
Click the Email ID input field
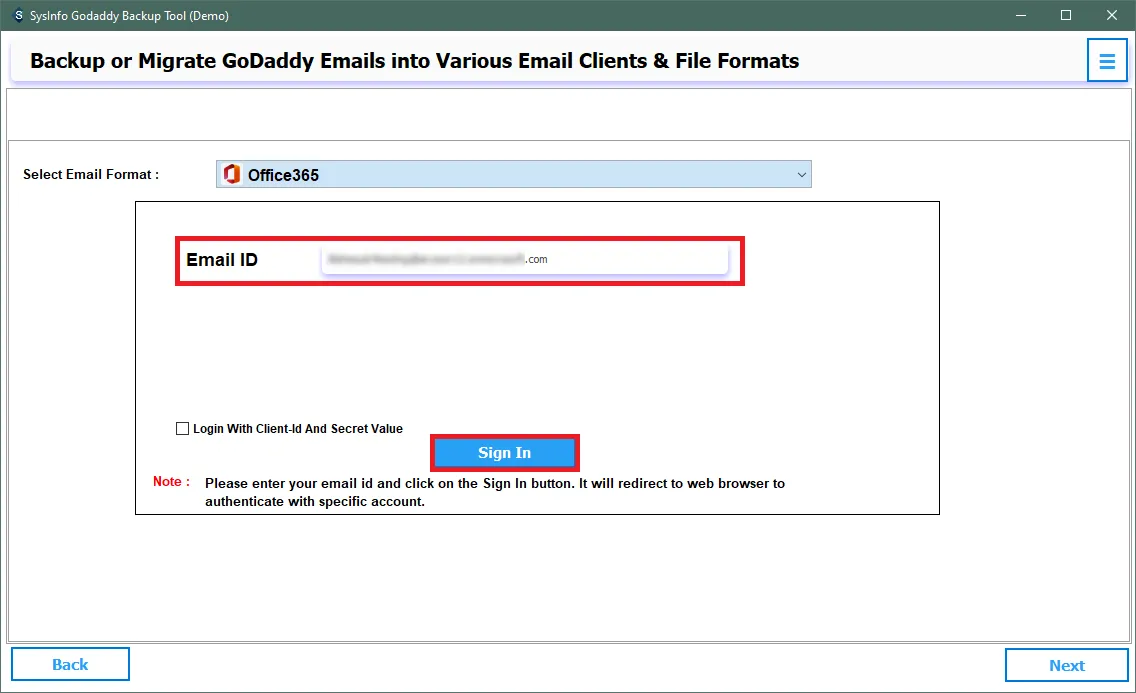[x=525, y=259]
